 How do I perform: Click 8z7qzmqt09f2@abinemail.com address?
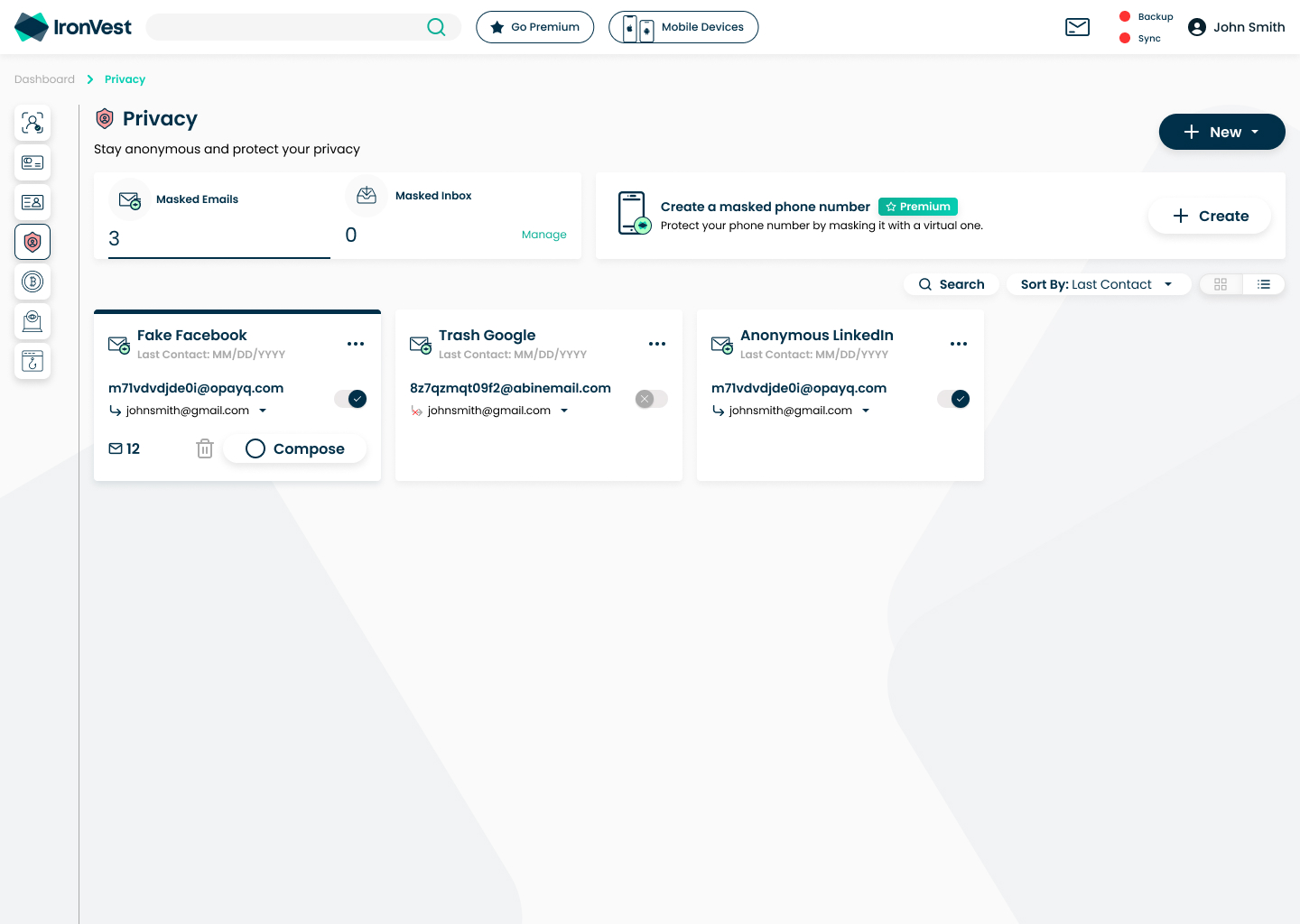pos(510,388)
